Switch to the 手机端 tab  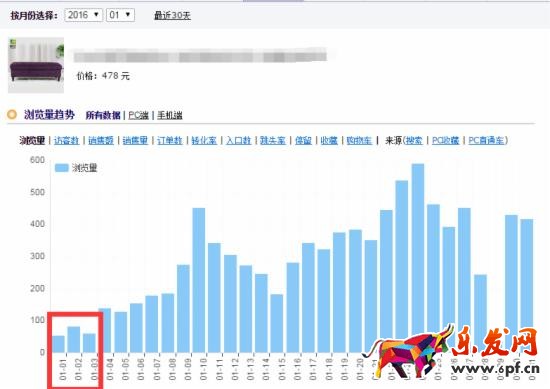(x=170, y=115)
